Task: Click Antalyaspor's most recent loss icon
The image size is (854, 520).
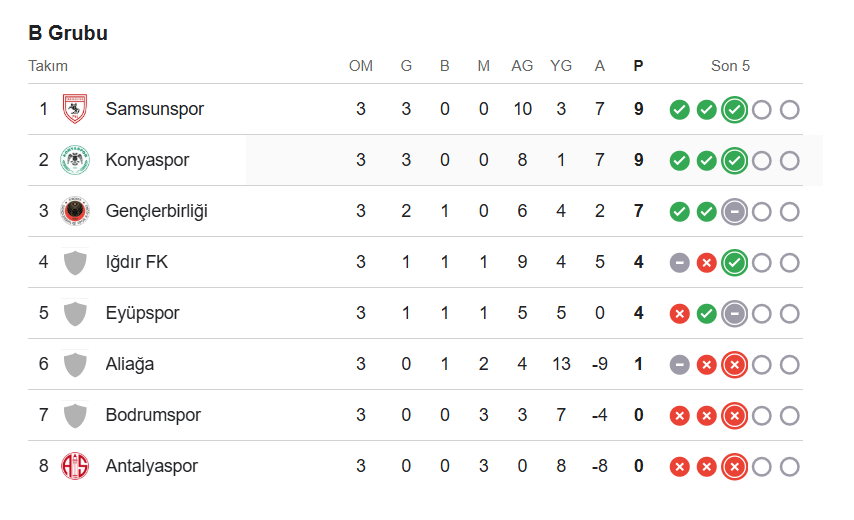Action: pyautogui.click(x=734, y=466)
